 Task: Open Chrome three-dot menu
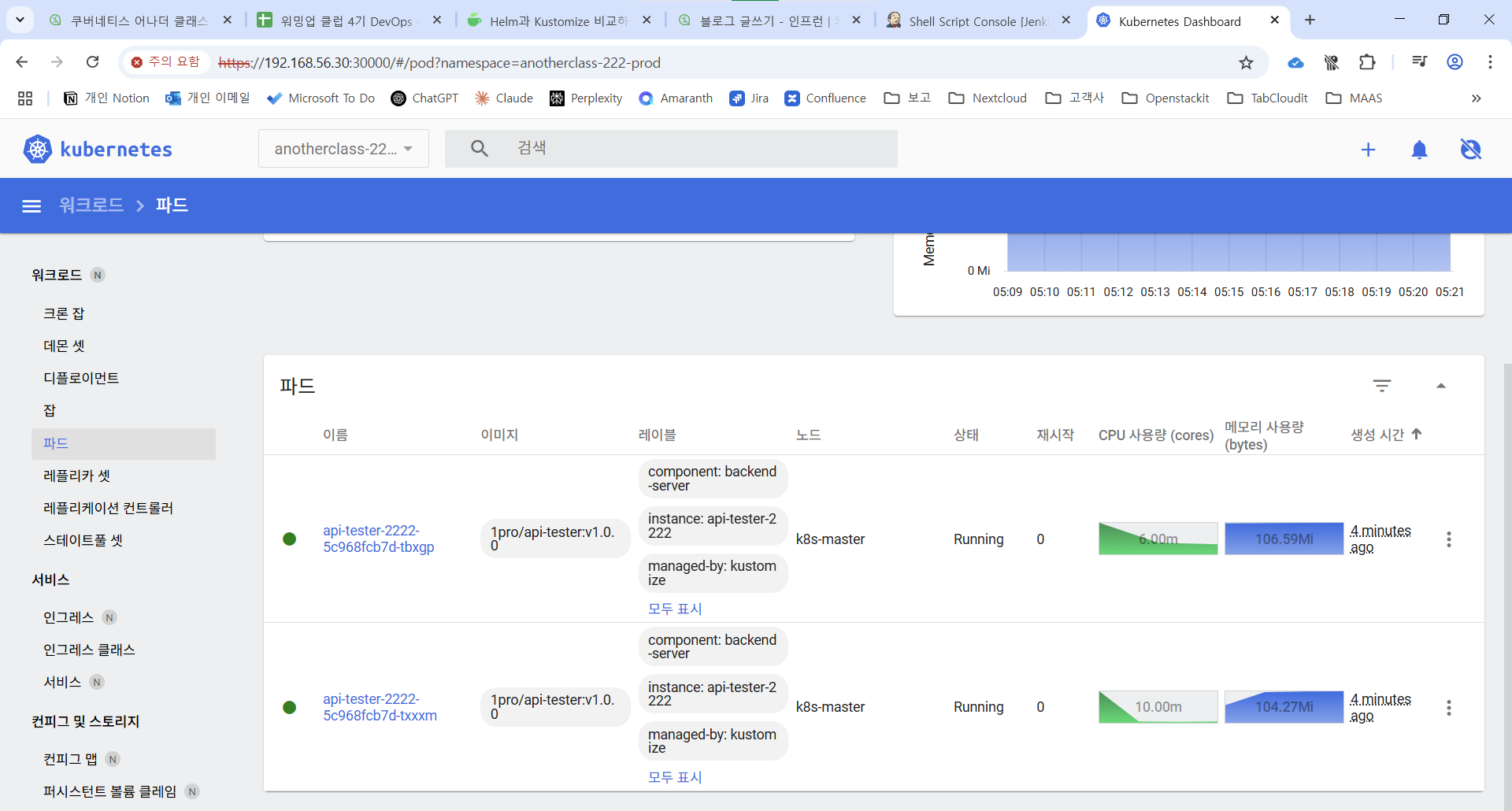point(1490,62)
